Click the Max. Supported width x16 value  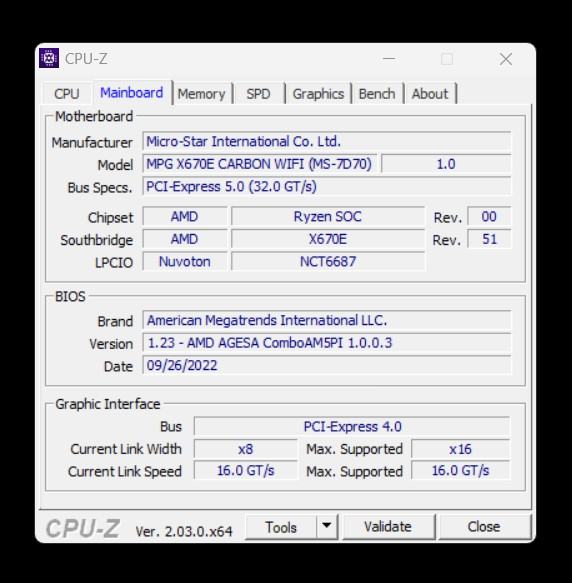point(460,449)
